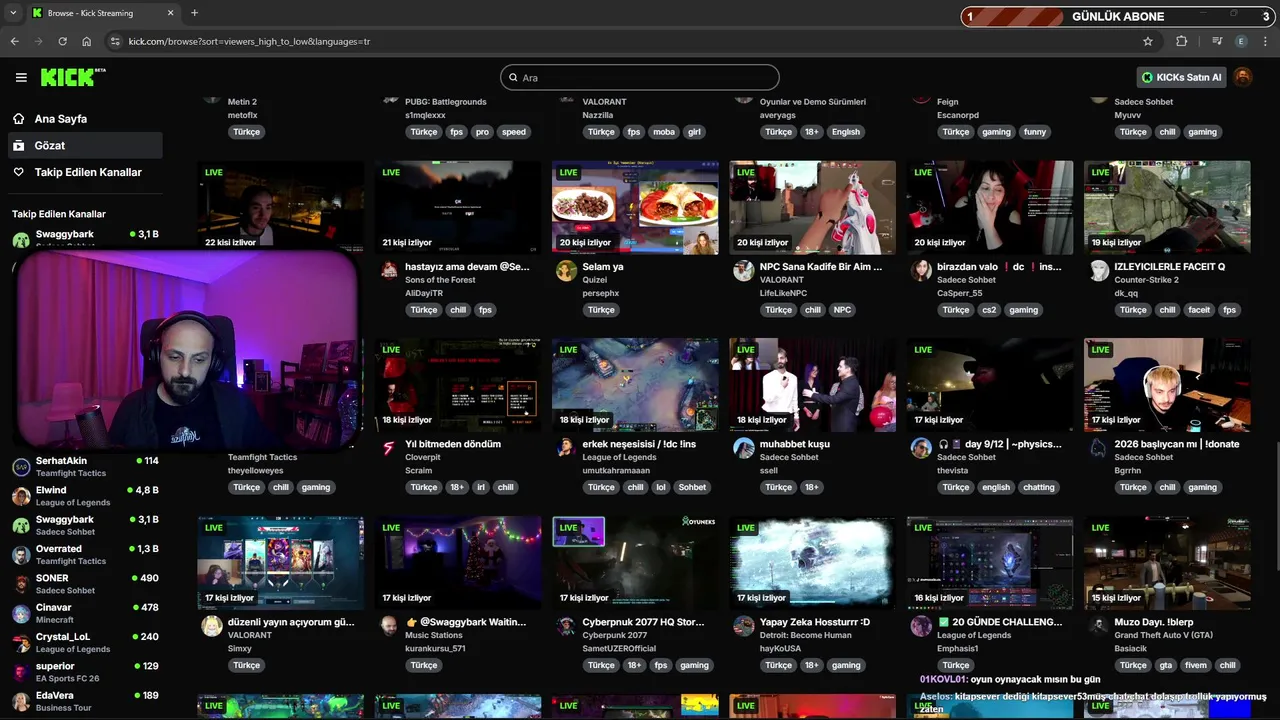1280x720 pixels.
Task: Click CaSperr_55 channel avatar
Action: click(x=921, y=270)
